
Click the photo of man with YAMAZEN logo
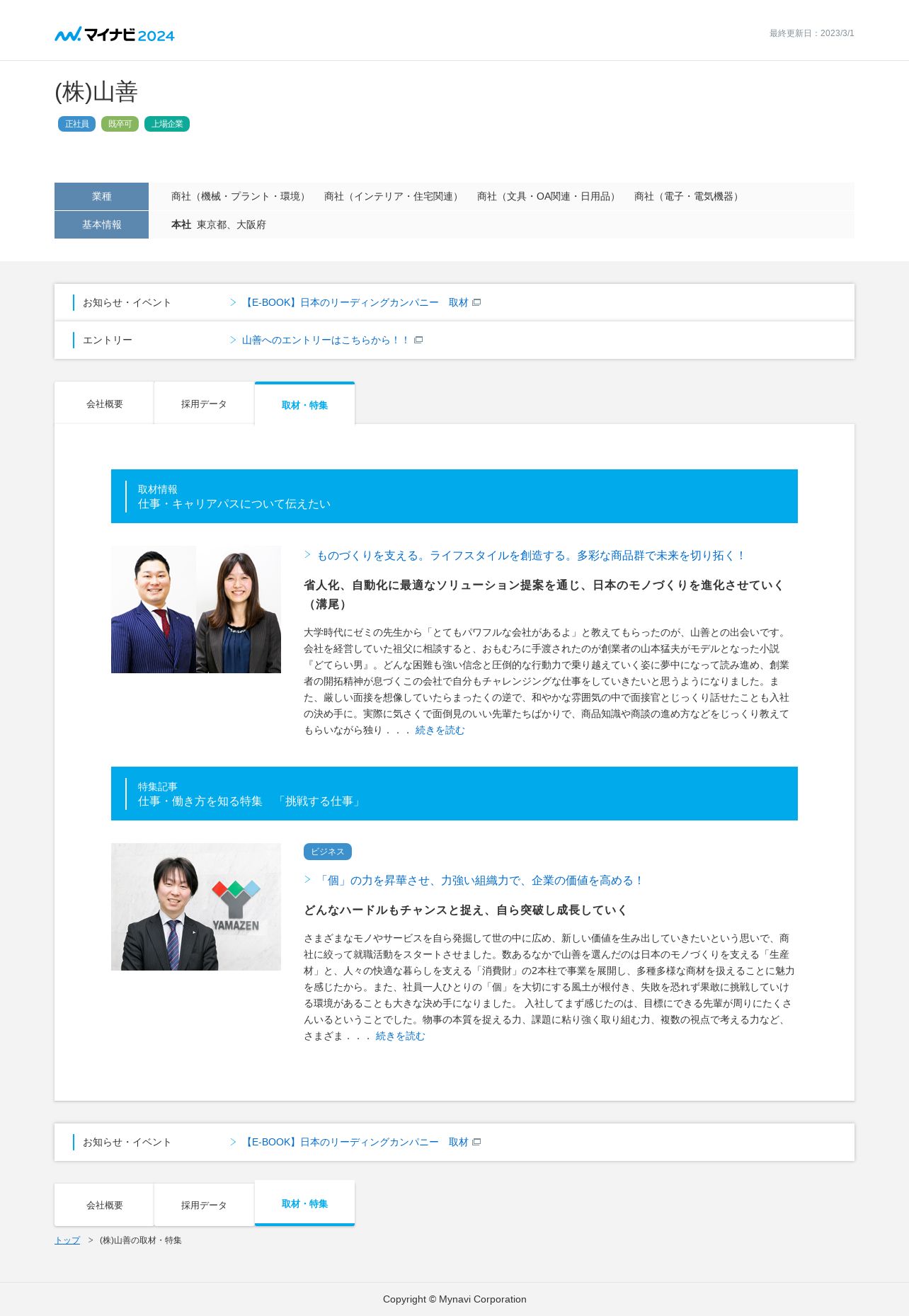[196, 907]
